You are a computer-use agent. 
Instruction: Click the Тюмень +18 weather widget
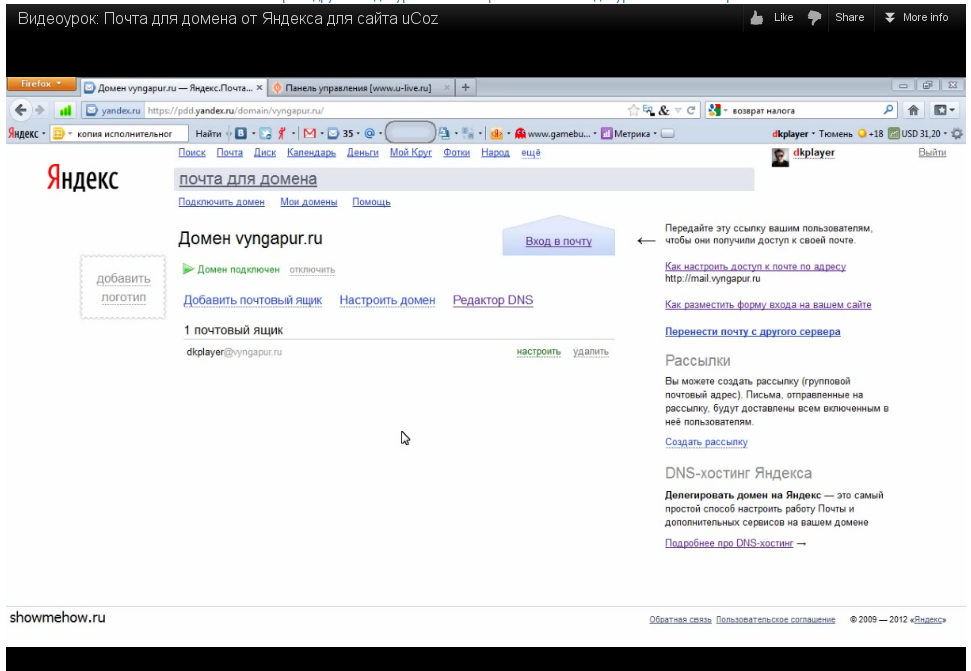coord(851,133)
